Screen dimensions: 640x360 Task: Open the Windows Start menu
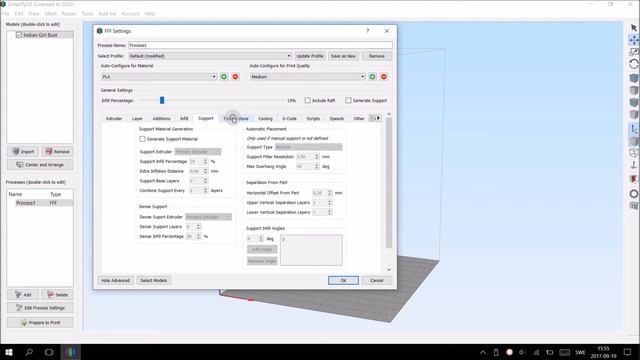[x=9, y=352]
